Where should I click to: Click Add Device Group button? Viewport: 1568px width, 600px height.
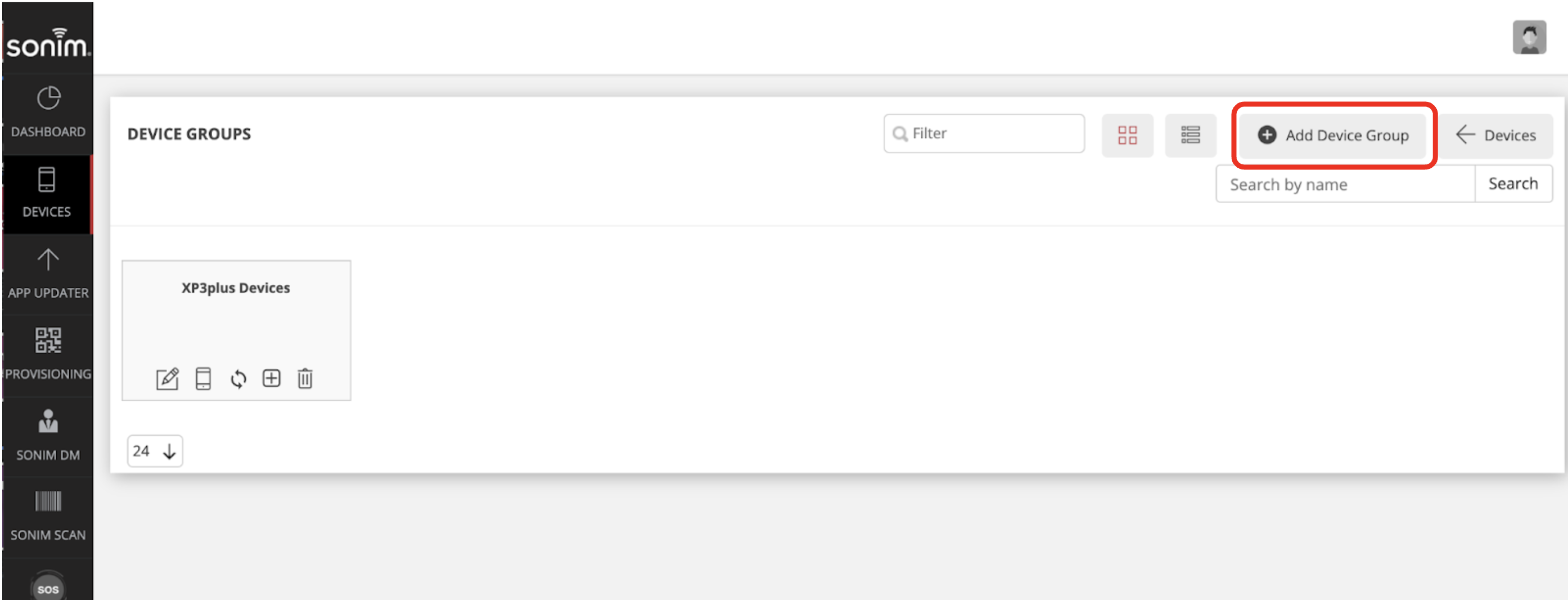[1333, 135]
